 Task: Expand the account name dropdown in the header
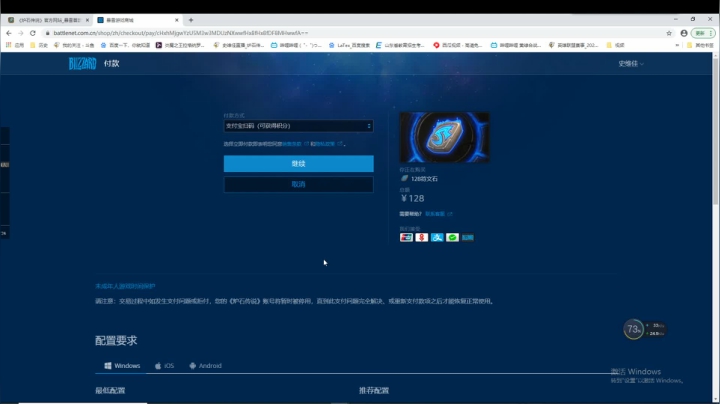click(630, 63)
